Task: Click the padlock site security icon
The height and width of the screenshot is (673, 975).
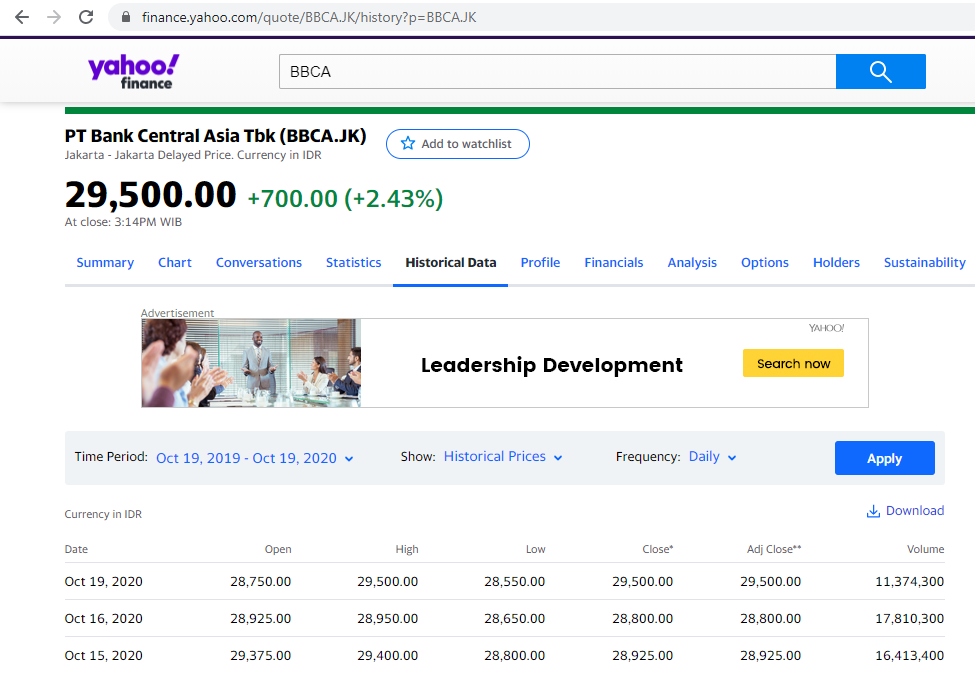Action: [126, 17]
